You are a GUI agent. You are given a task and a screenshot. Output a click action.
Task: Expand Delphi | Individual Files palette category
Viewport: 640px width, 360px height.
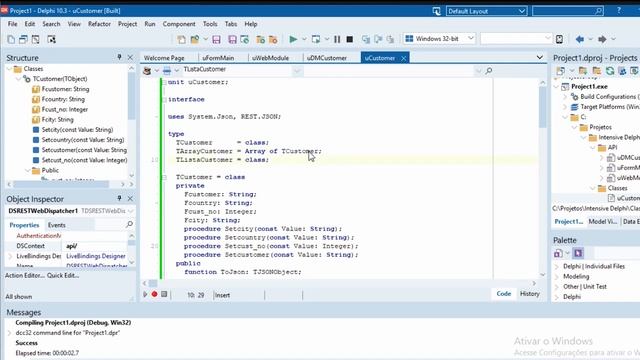pos(557,267)
